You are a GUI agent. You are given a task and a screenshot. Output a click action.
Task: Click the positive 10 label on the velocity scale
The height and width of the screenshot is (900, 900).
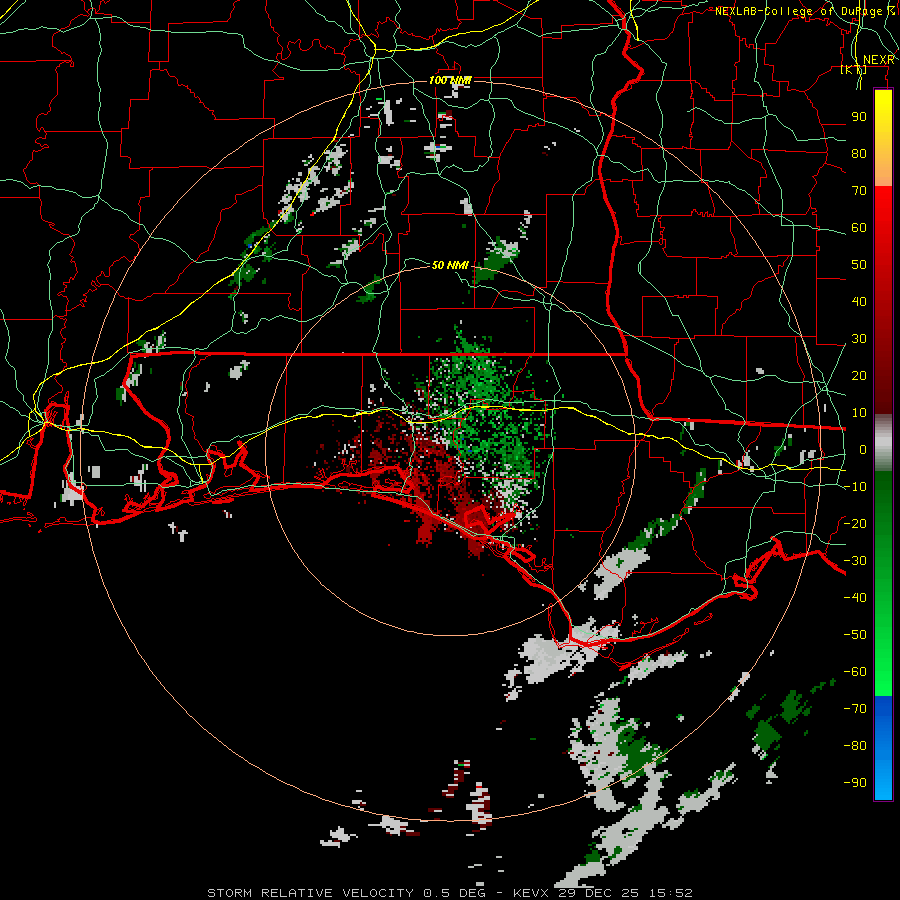pos(859,413)
